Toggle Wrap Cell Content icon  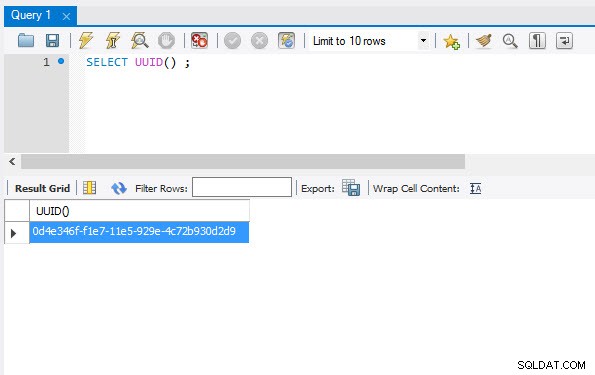[x=475, y=188]
